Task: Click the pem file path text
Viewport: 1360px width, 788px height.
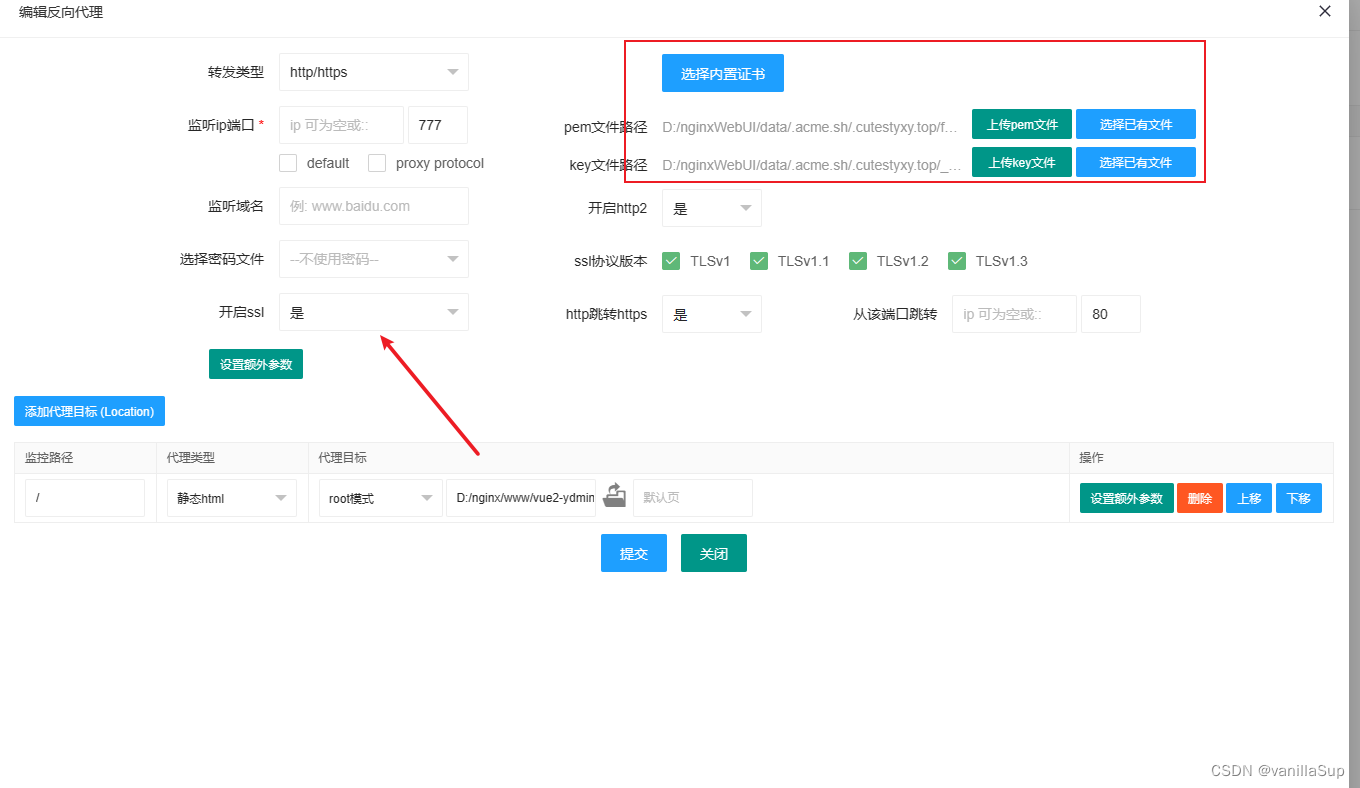Action: pos(810,127)
